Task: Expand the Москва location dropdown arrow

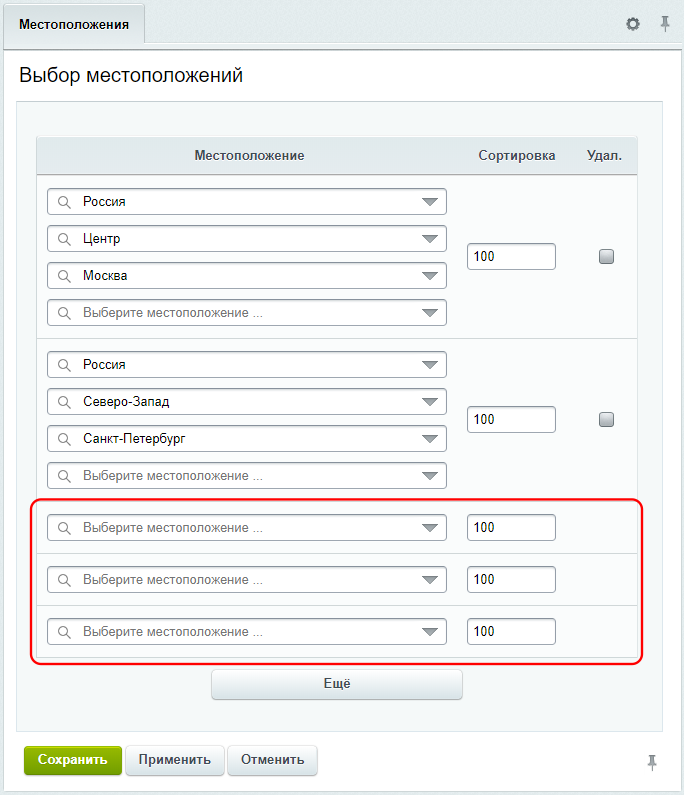Action: [x=429, y=276]
